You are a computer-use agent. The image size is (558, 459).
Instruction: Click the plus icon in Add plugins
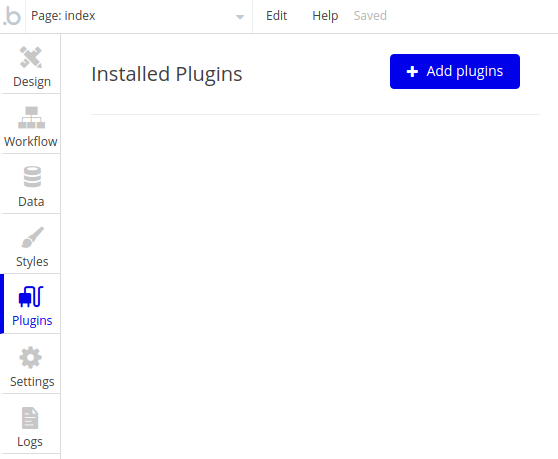click(412, 72)
